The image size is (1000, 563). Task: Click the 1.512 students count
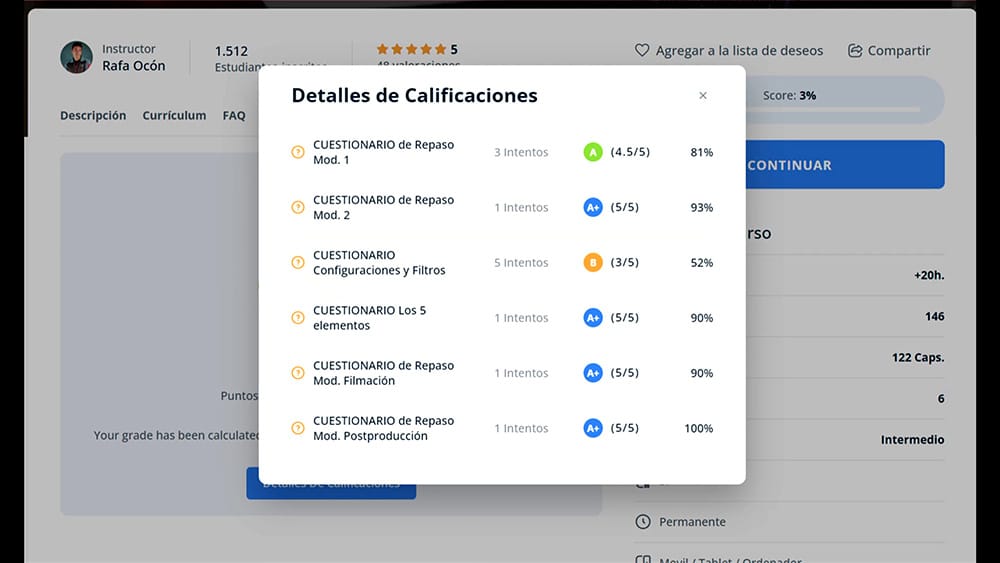(231, 51)
